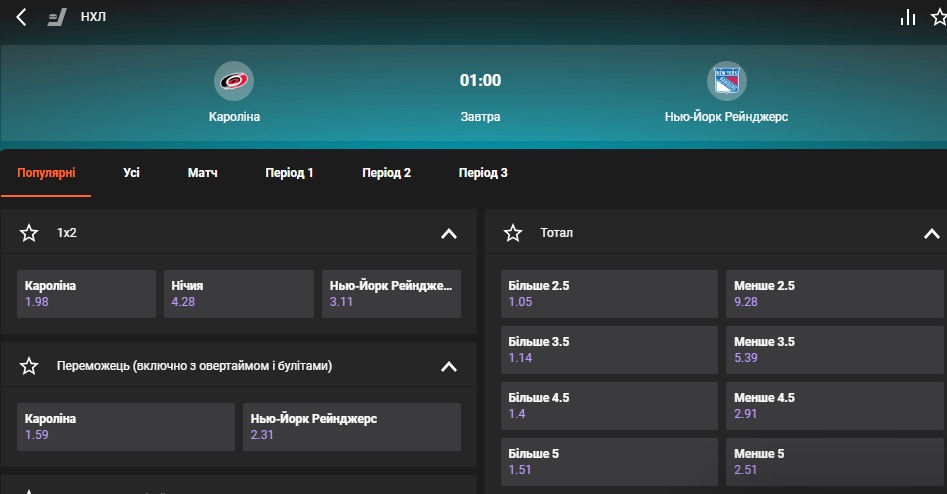The width and height of the screenshot is (947, 494).
Task: Click the Кароліна team name in header
Action: pyautogui.click(x=234, y=117)
